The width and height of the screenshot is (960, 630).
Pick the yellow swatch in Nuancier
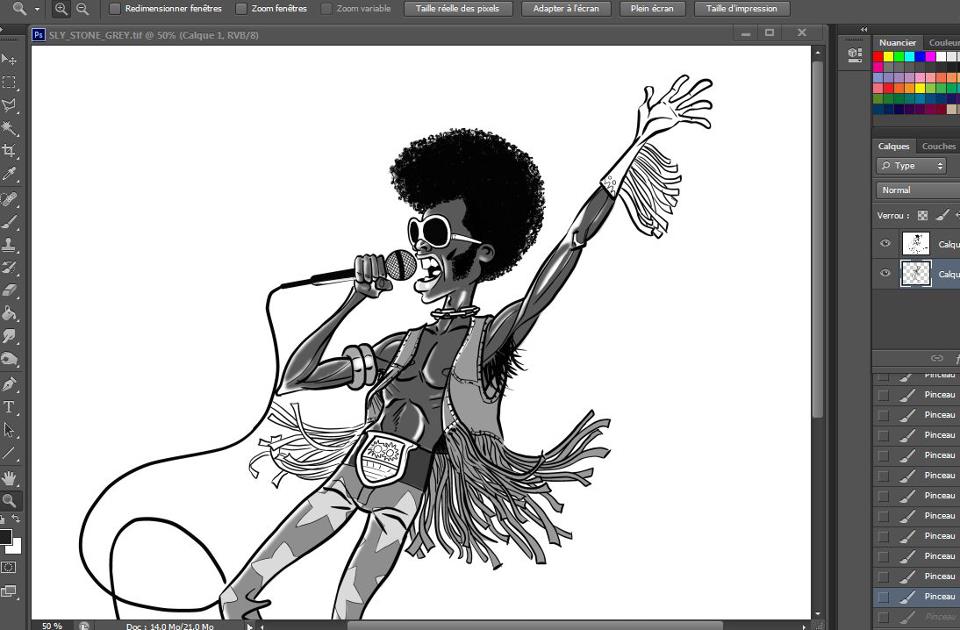(x=889, y=57)
